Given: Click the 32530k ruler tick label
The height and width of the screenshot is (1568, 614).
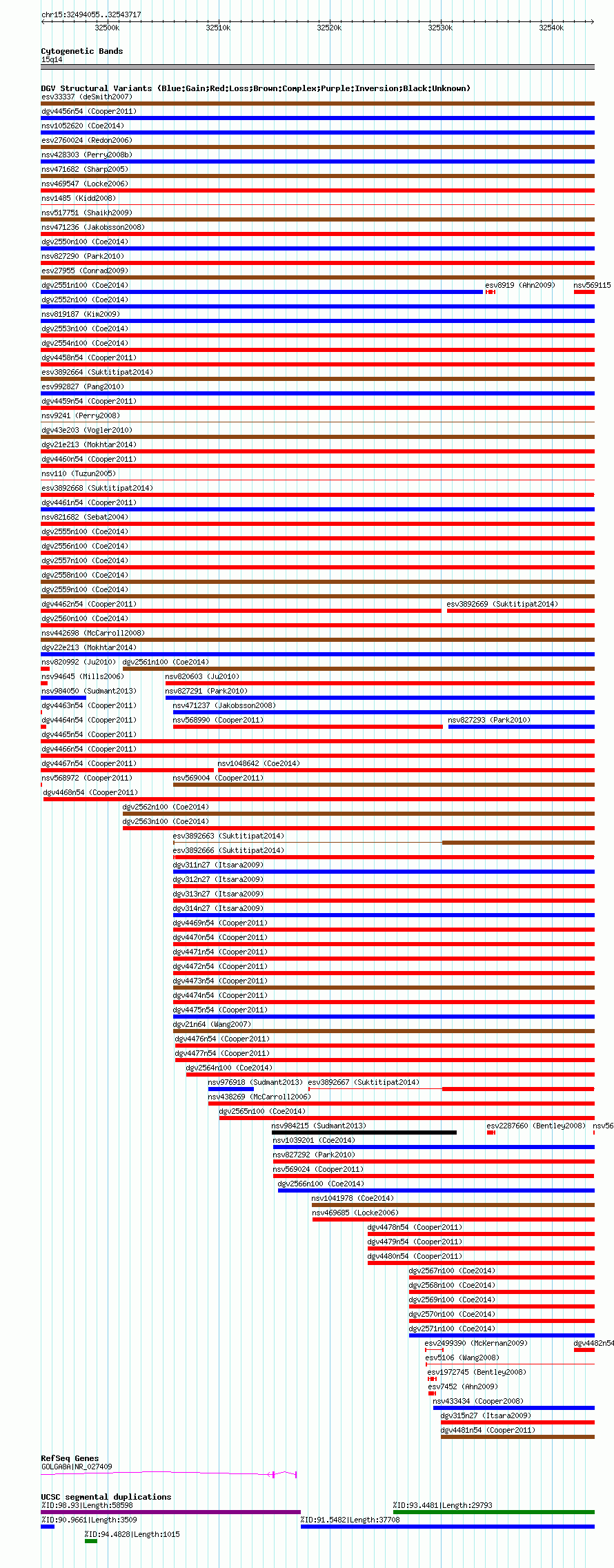Looking at the screenshot, I should [440, 28].
